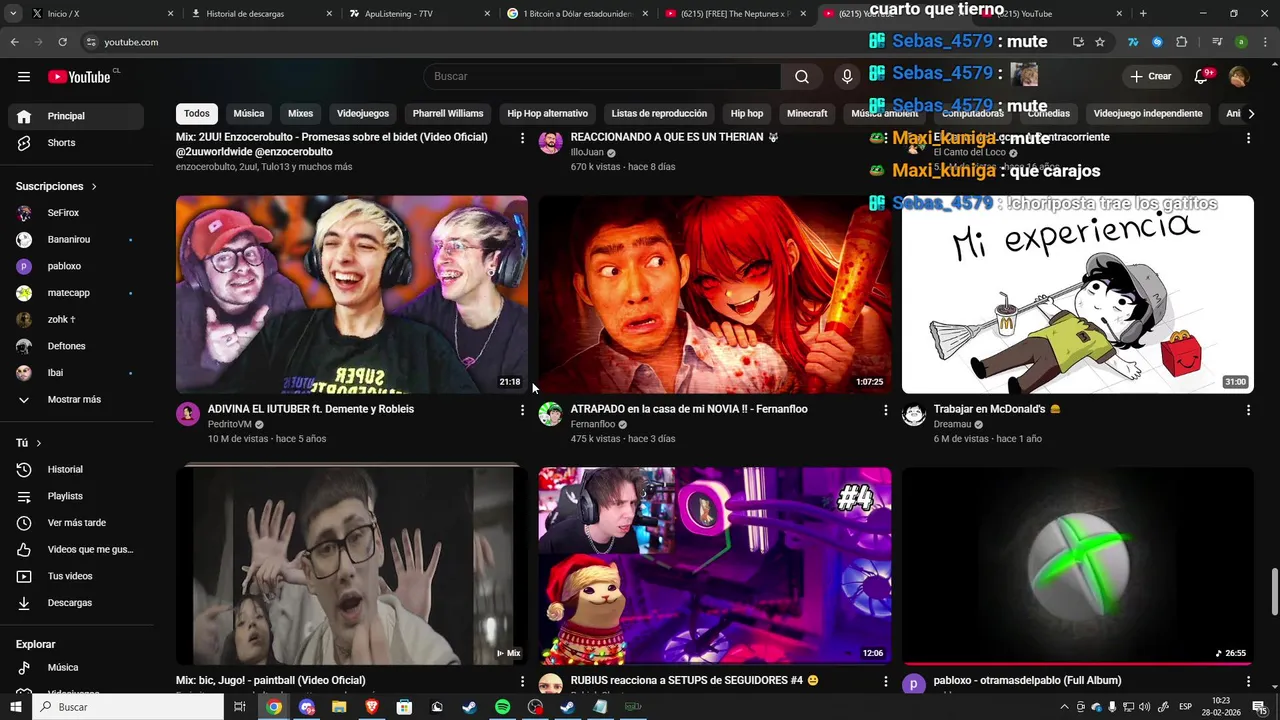Start voice search with microphone icon
1280x720 pixels.
847,77
